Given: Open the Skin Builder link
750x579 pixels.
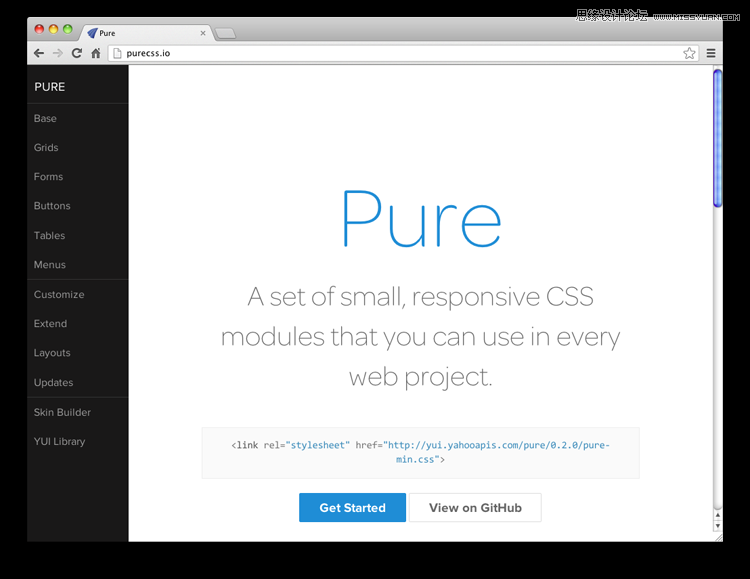Looking at the screenshot, I should (62, 412).
